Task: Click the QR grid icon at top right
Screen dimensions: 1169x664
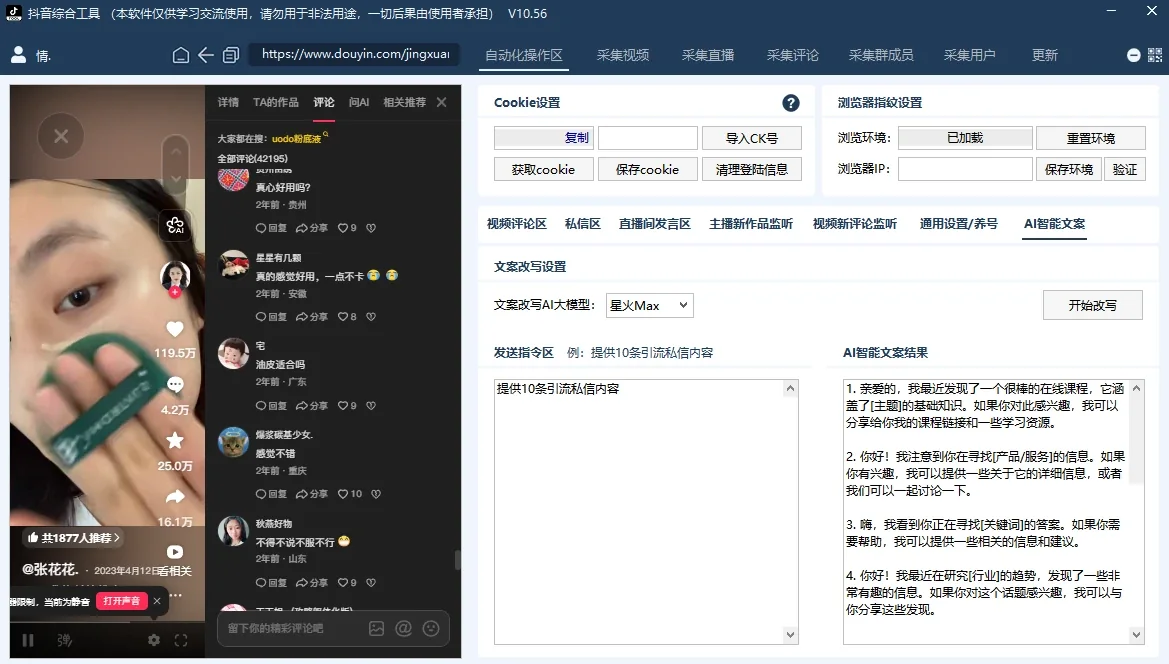Action: point(1155,55)
